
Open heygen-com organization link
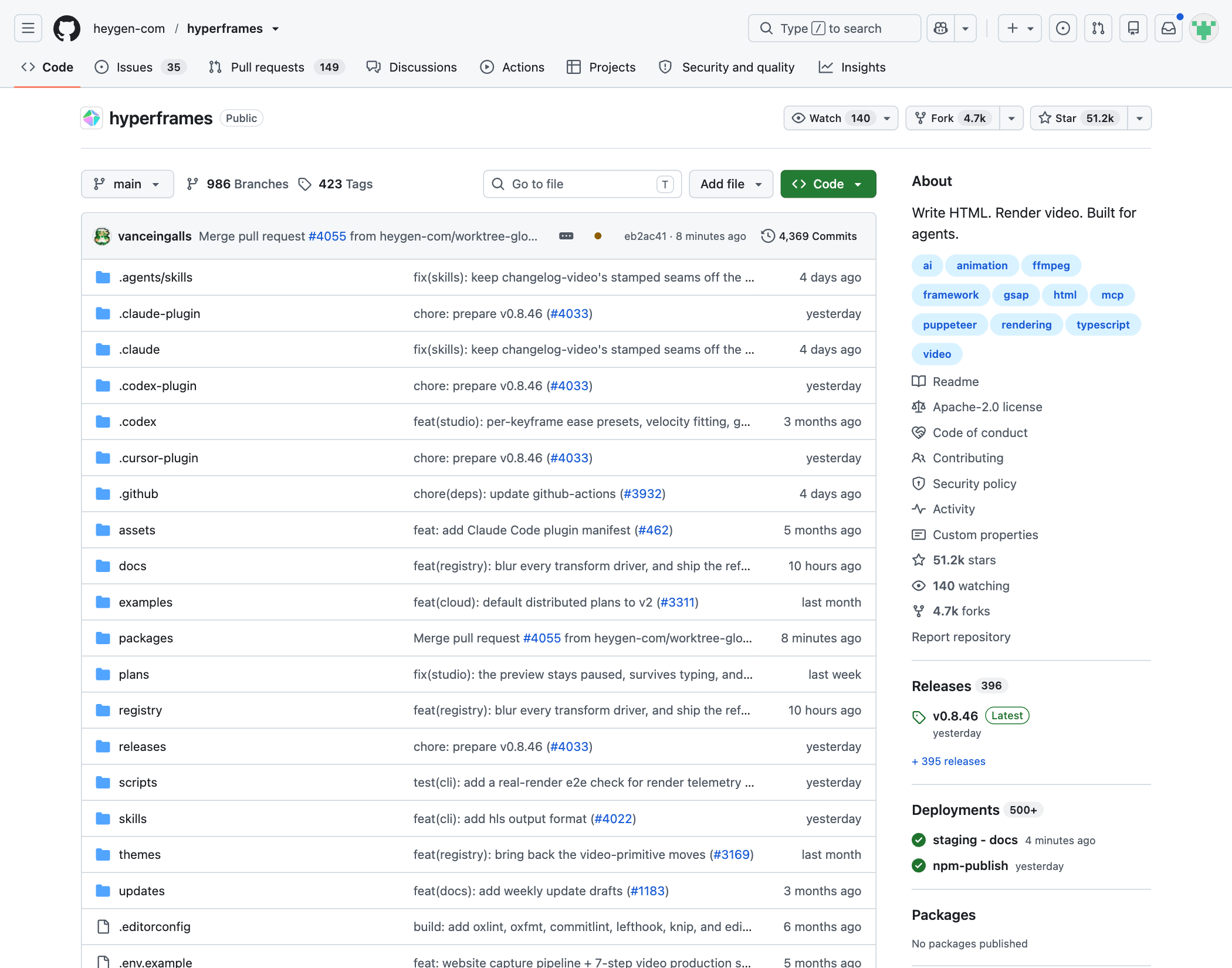[129, 29]
